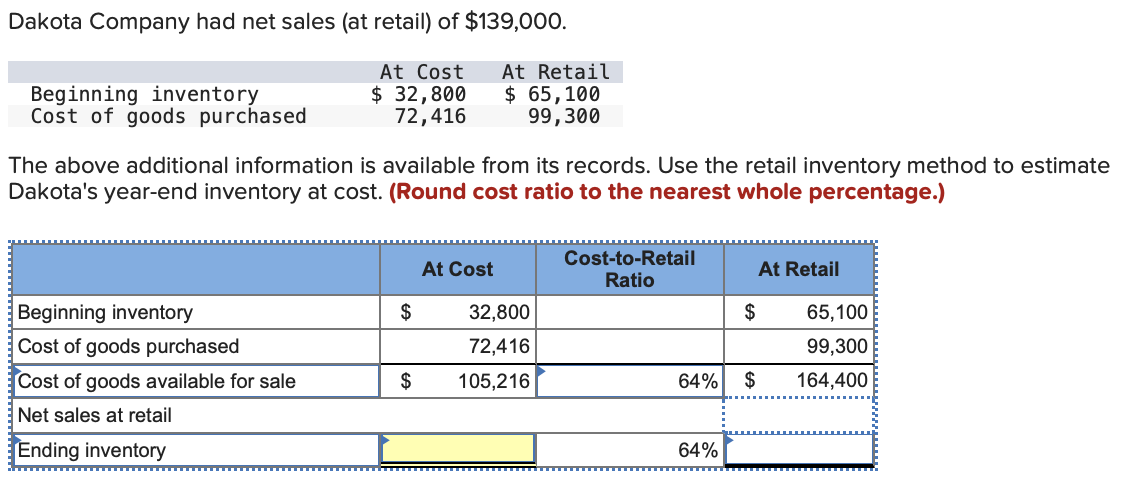The image size is (1132, 492).
Task: Click 'At Cost' header in upper monospace table
Action: [x=422, y=72]
